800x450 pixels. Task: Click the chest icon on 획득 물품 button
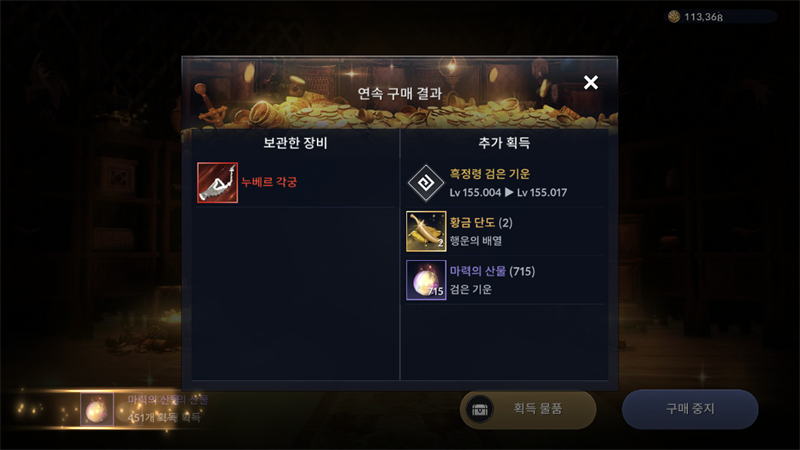480,409
